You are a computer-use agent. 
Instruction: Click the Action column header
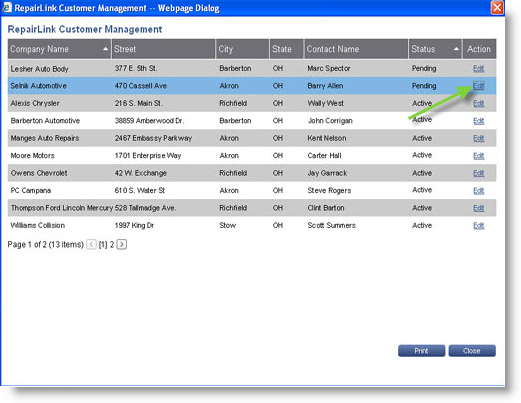[479, 49]
